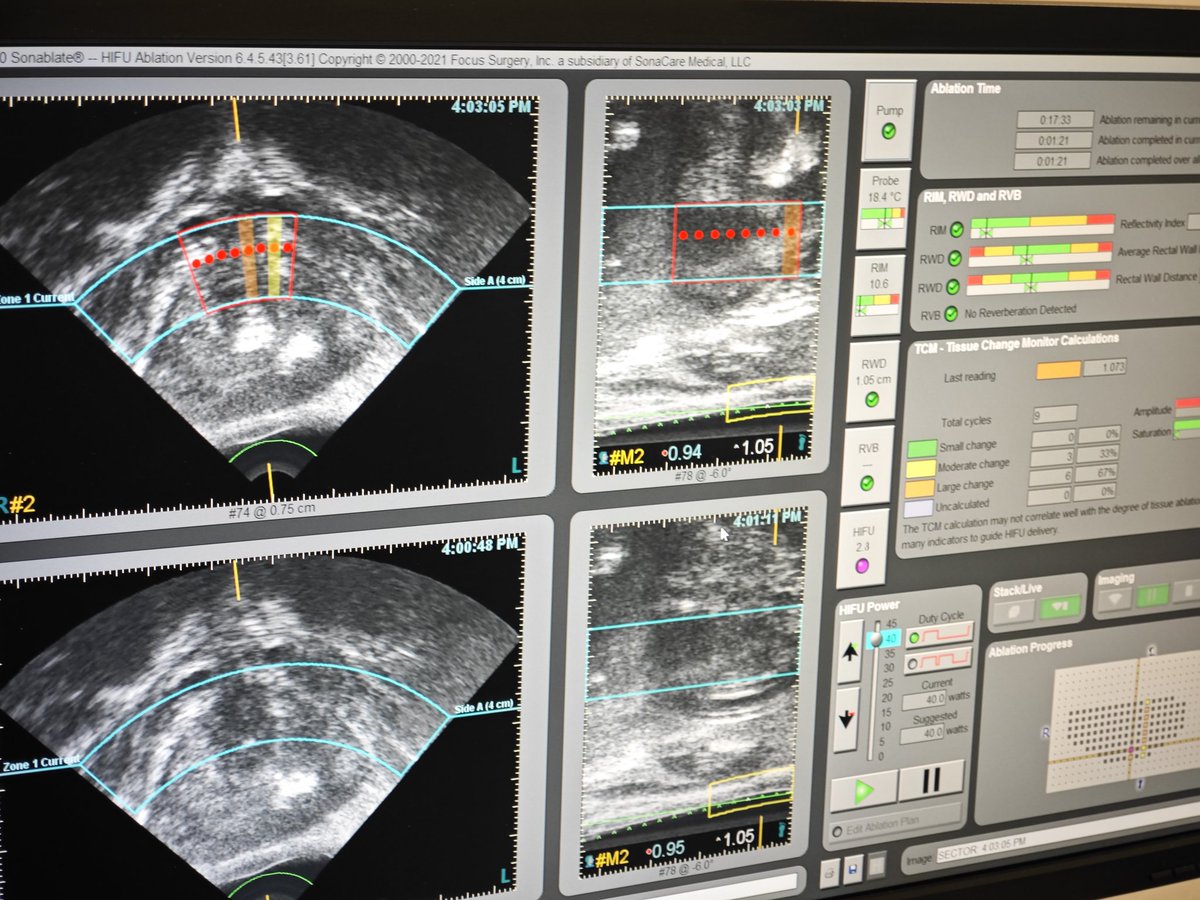Click the 0:17:33 ablation remaining field
Screen dimensions: 1200x900
coord(1053,119)
